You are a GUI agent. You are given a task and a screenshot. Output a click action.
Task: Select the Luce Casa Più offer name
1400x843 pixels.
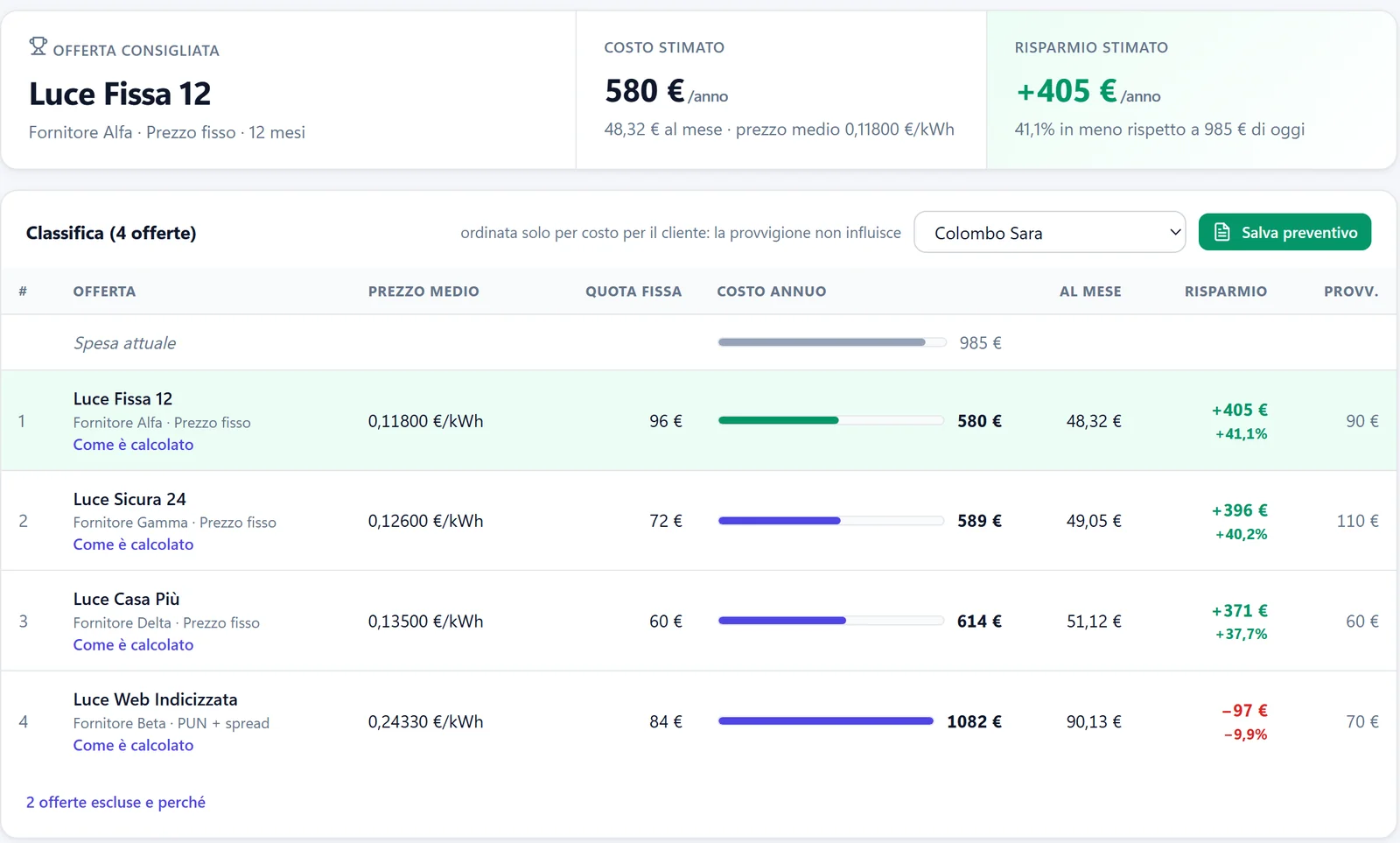(x=126, y=599)
